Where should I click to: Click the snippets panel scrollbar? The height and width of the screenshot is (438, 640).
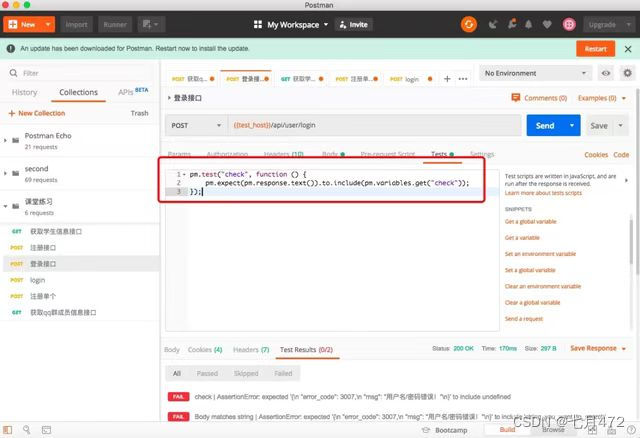click(631, 241)
